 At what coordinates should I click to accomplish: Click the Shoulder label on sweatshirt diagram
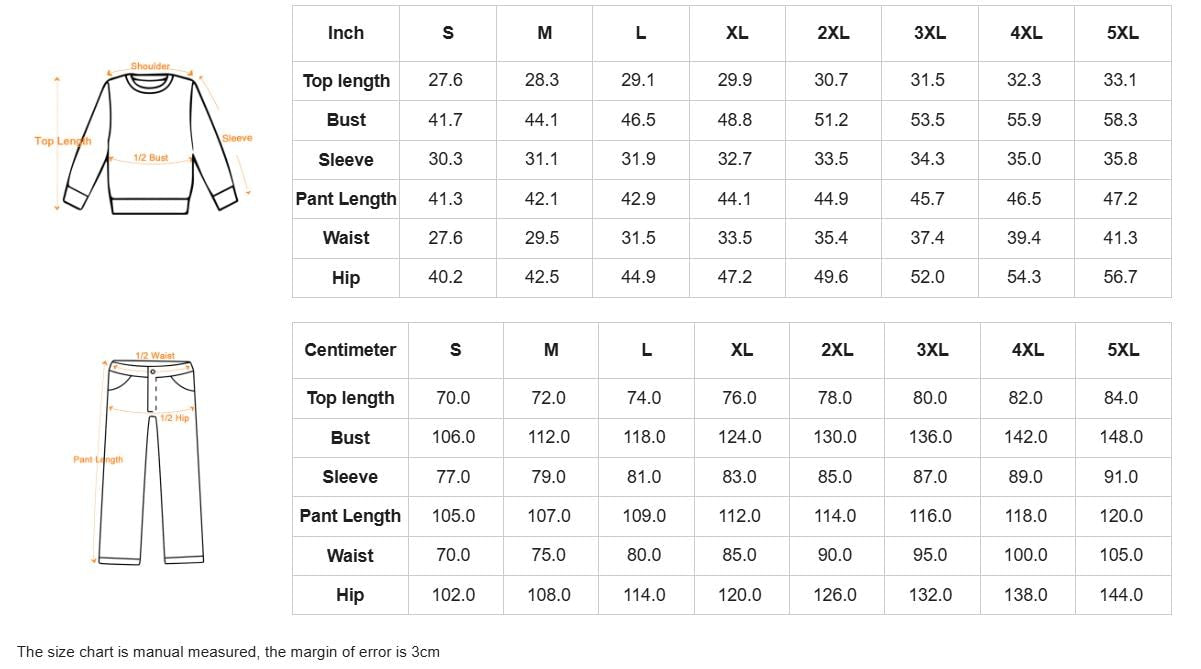[x=150, y=66]
